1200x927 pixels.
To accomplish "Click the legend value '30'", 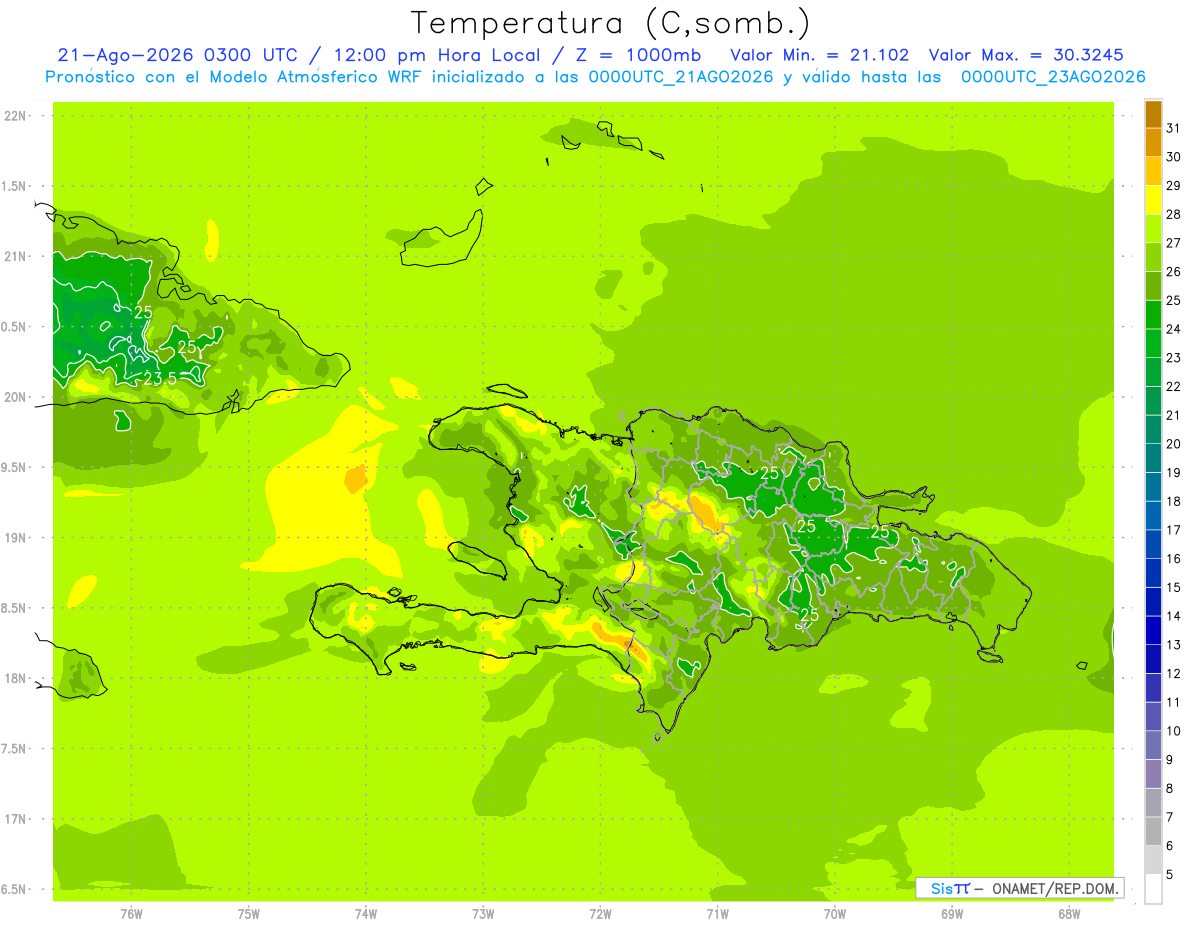I will (x=1173, y=157).
